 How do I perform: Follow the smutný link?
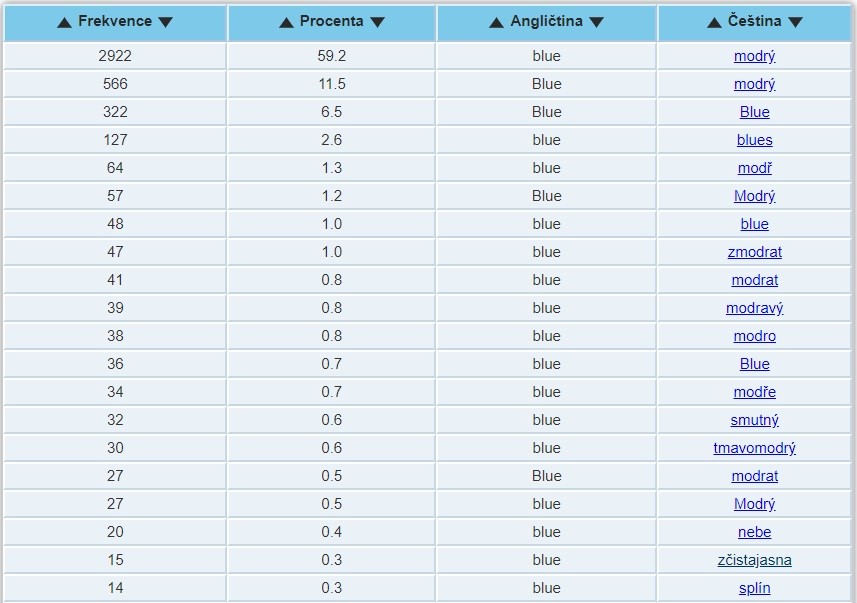[754, 420]
